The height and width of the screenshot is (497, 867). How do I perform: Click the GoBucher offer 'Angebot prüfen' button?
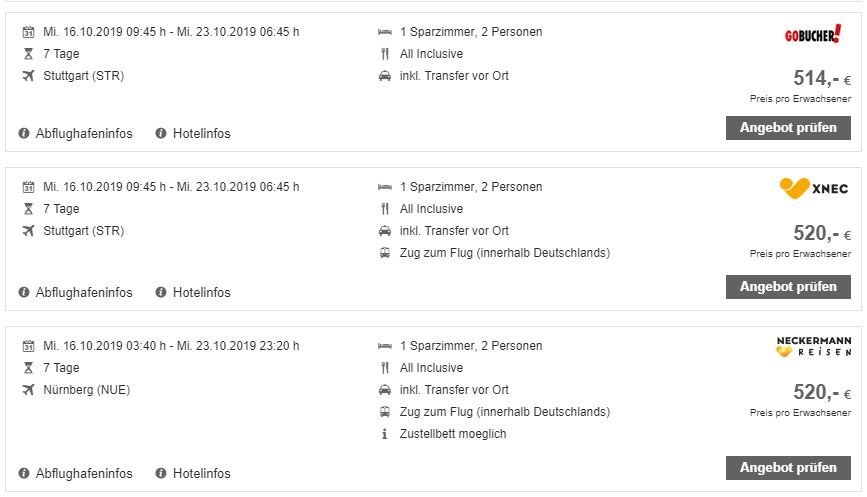coord(788,128)
